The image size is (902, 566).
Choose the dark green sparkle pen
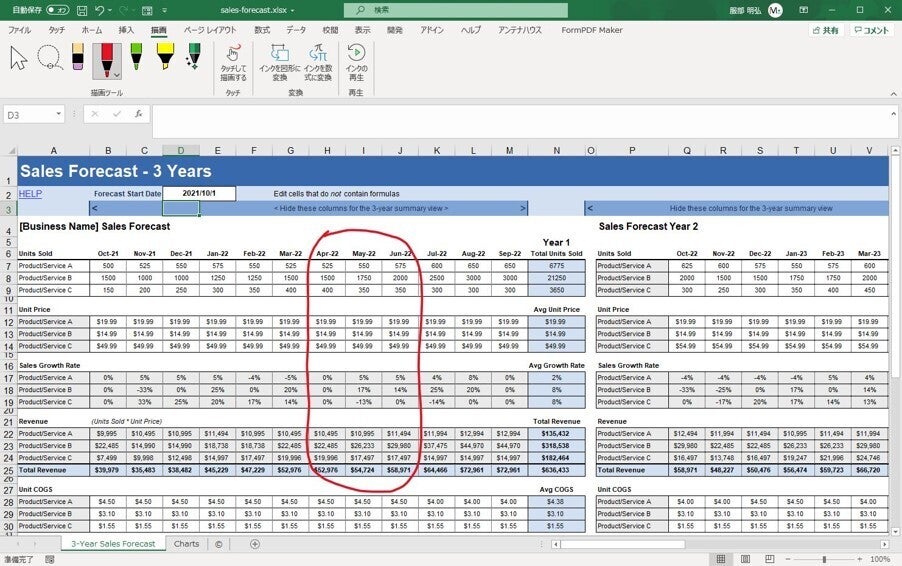[x=194, y=58]
